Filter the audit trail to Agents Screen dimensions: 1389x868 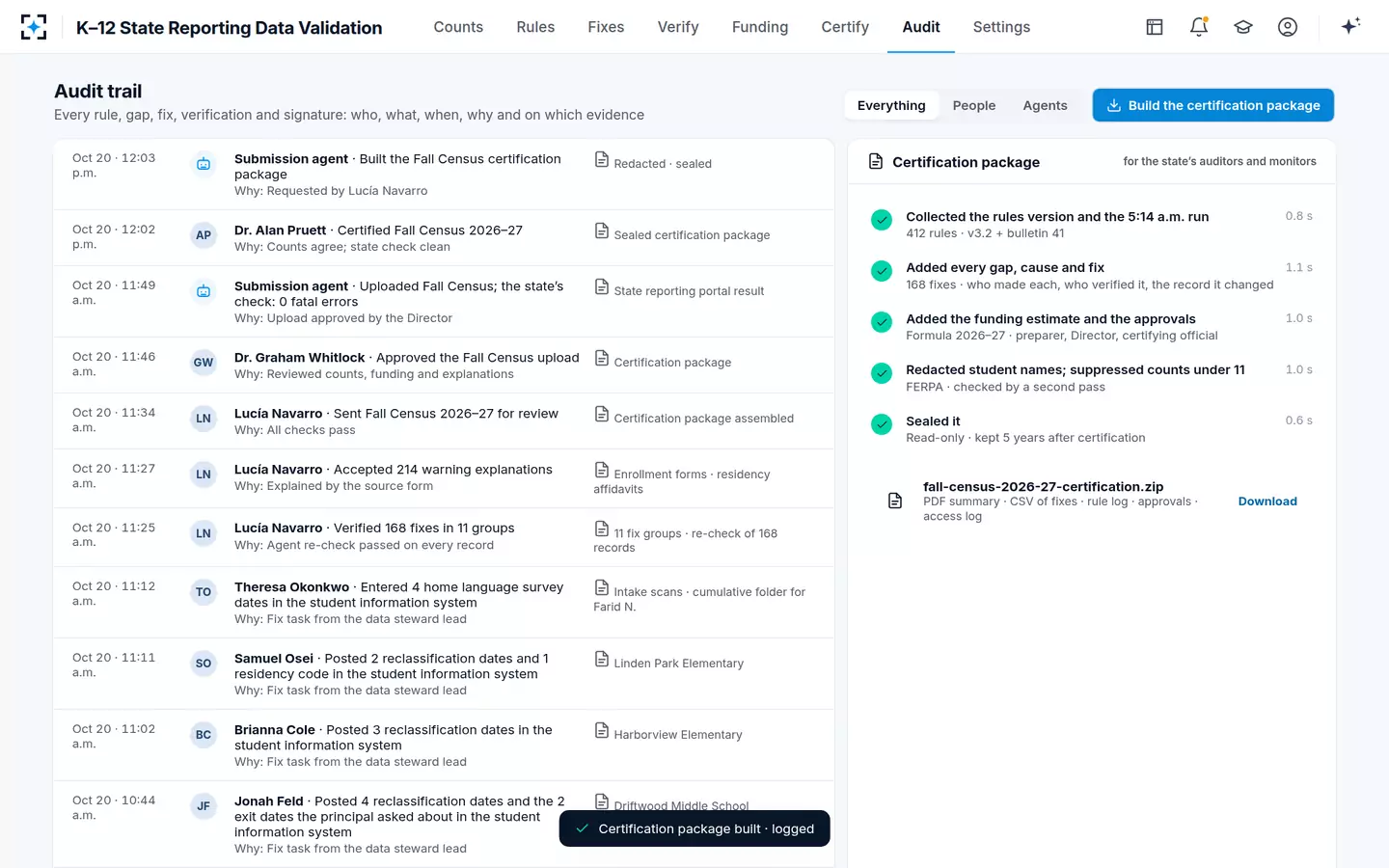[1045, 105]
